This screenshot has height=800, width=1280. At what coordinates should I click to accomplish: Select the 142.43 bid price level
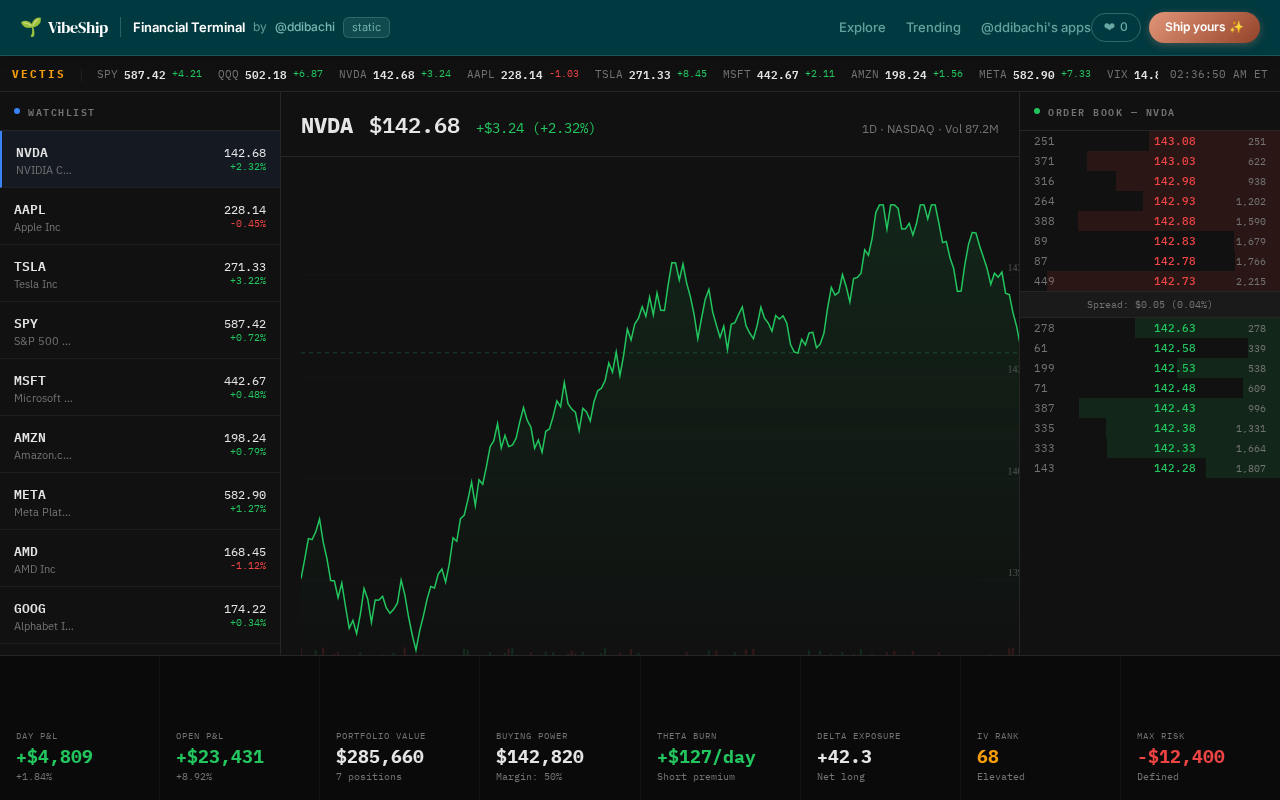pos(1150,408)
